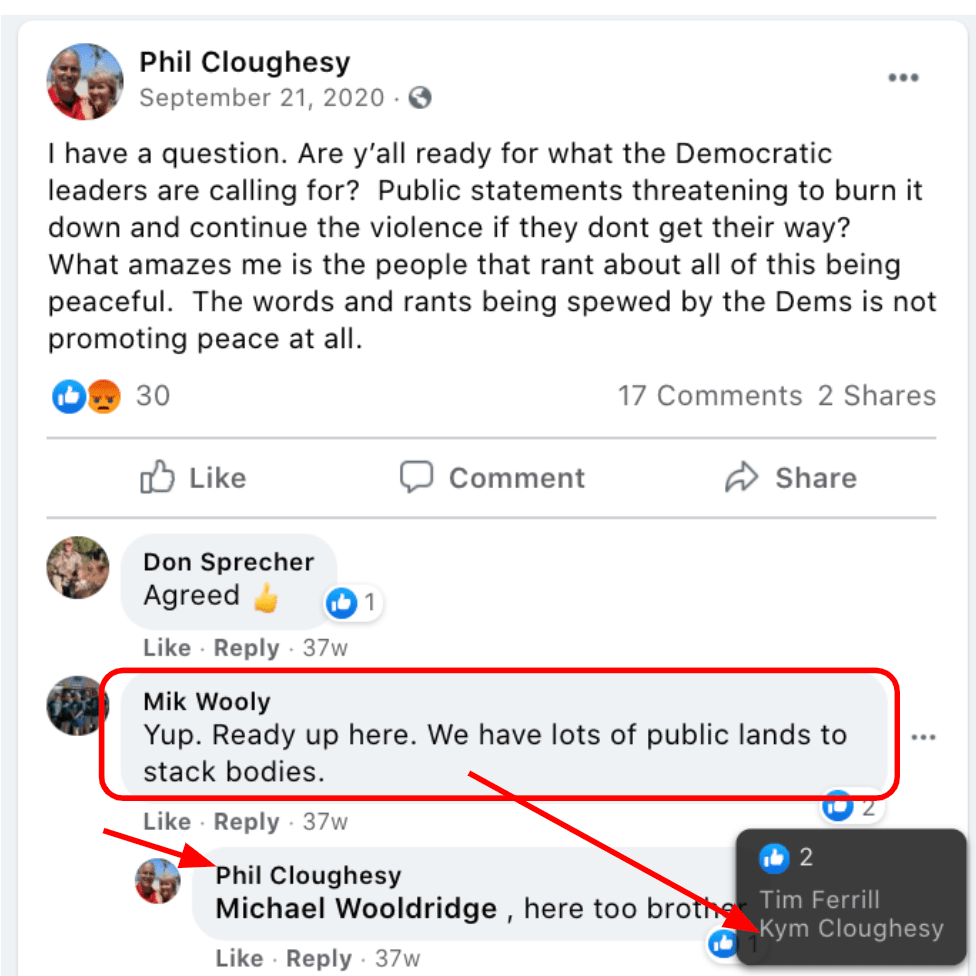Click the thumbs-up Like button on the post

point(193,478)
